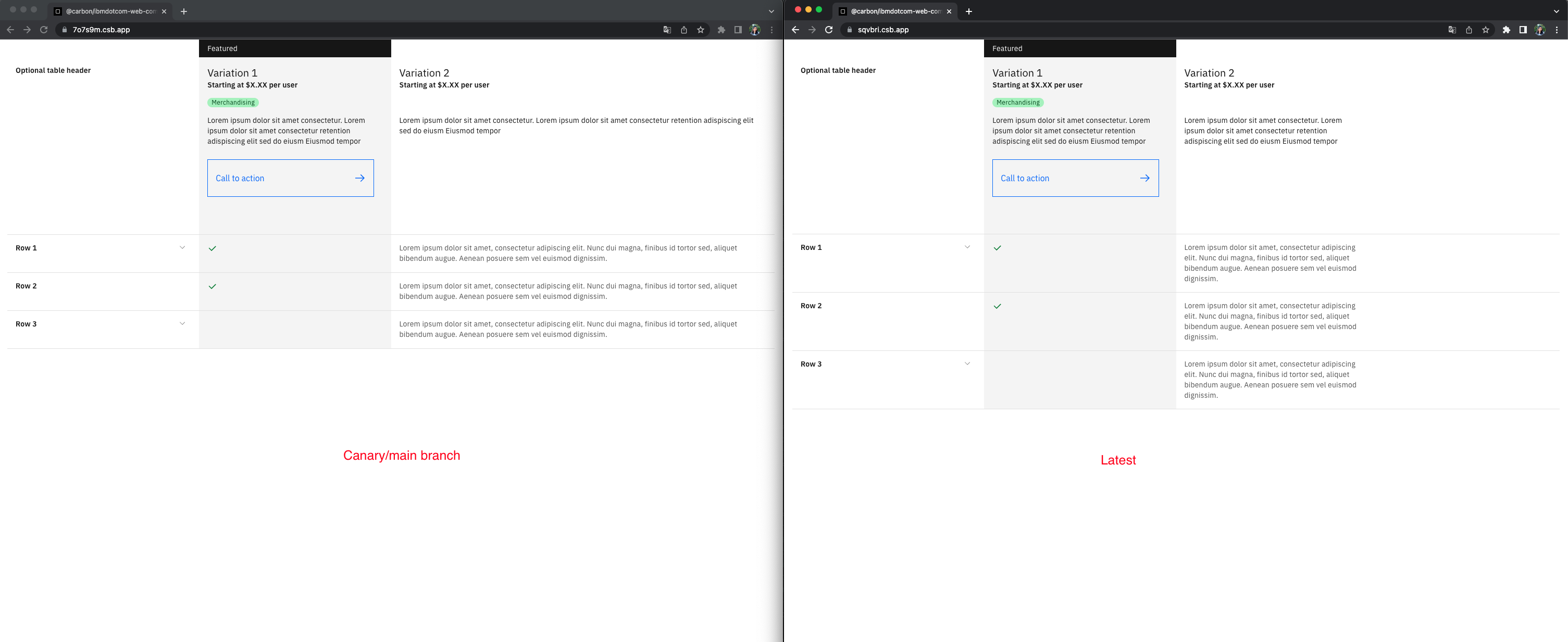Open the three-dot menu in the right browser
The image size is (1568, 642).
[1557, 30]
